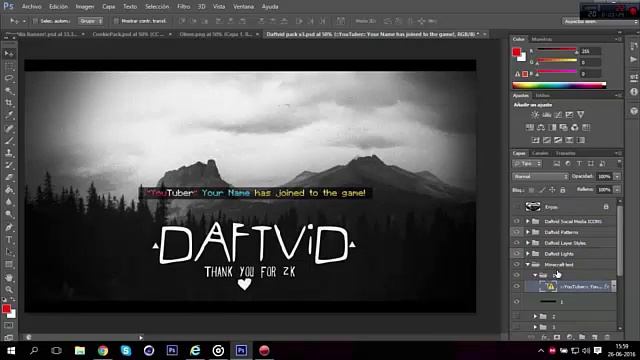Expand the Daftvid Patterns group
The height and width of the screenshot is (360, 640).
pos(528,232)
